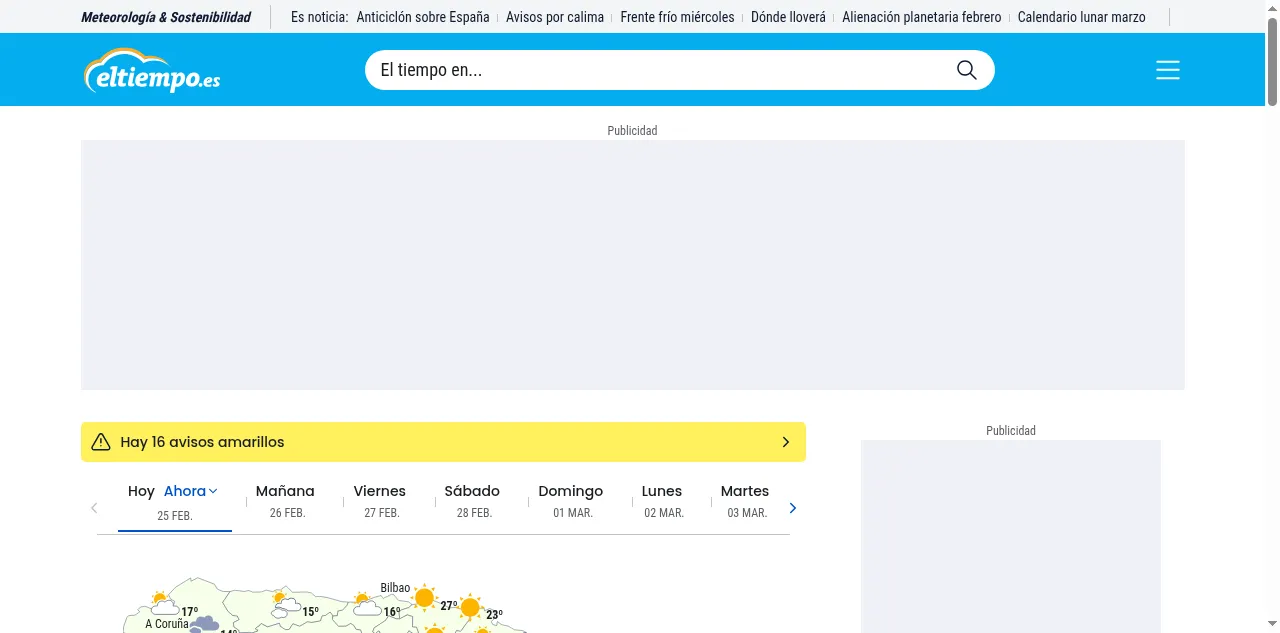Screen dimensions: 1280x633
Task: Show next days with right arrow
Action: tap(793, 508)
